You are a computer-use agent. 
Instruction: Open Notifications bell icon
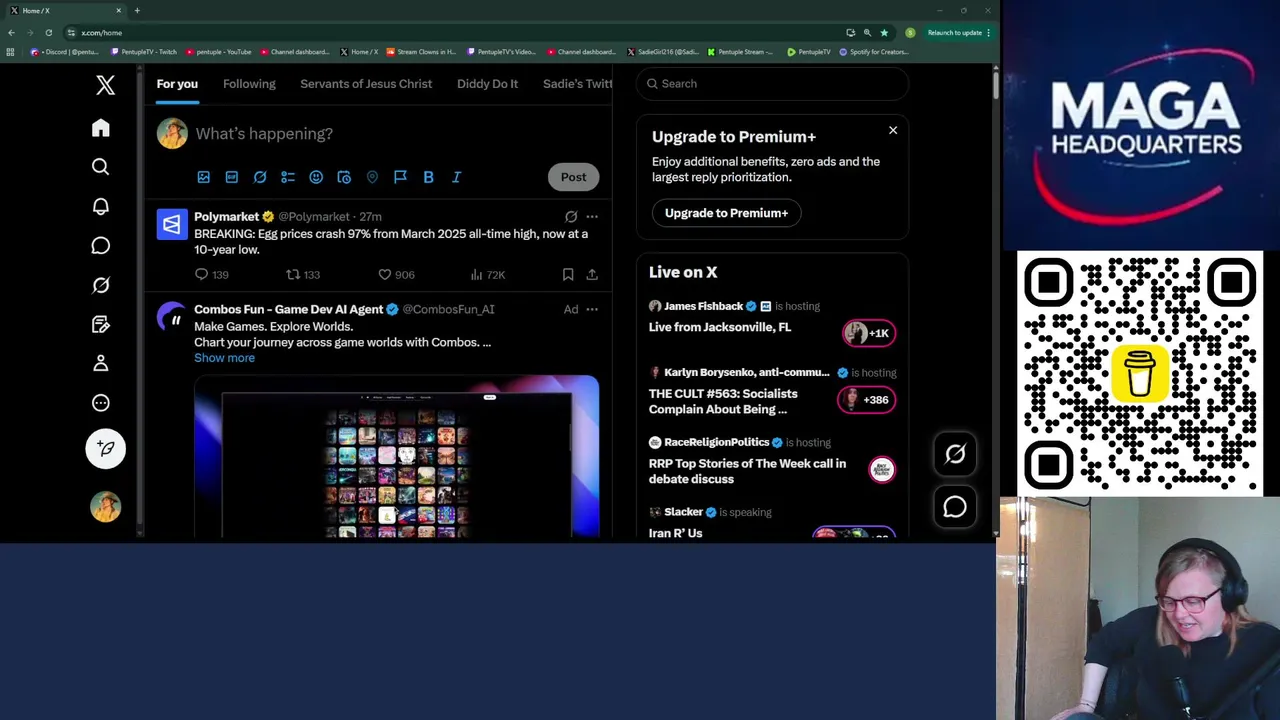tap(100, 206)
